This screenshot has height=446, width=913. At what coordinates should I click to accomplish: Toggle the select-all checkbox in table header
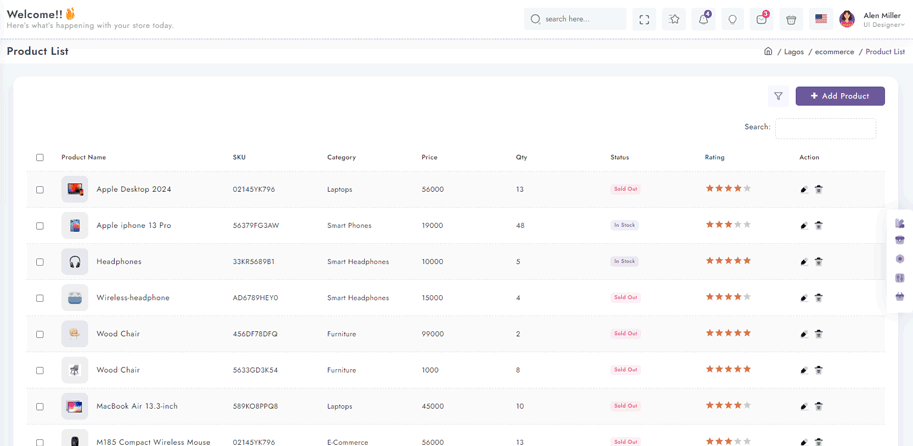tap(40, 157)
